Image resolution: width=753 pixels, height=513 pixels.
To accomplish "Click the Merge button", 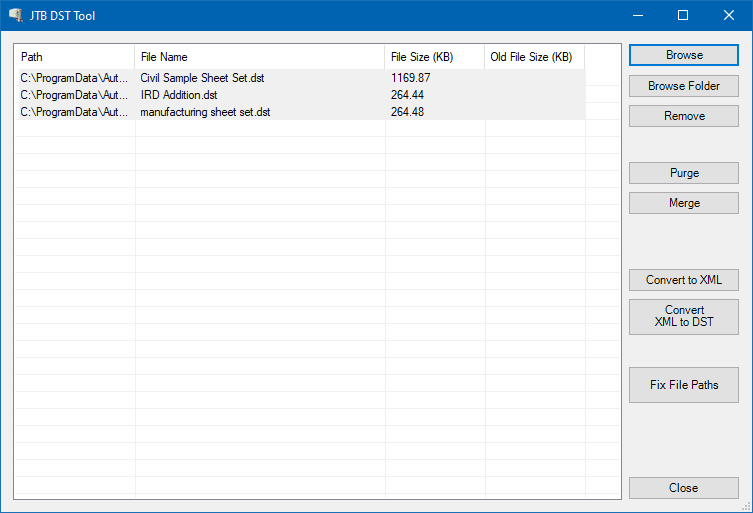I will tap(684, 203).
